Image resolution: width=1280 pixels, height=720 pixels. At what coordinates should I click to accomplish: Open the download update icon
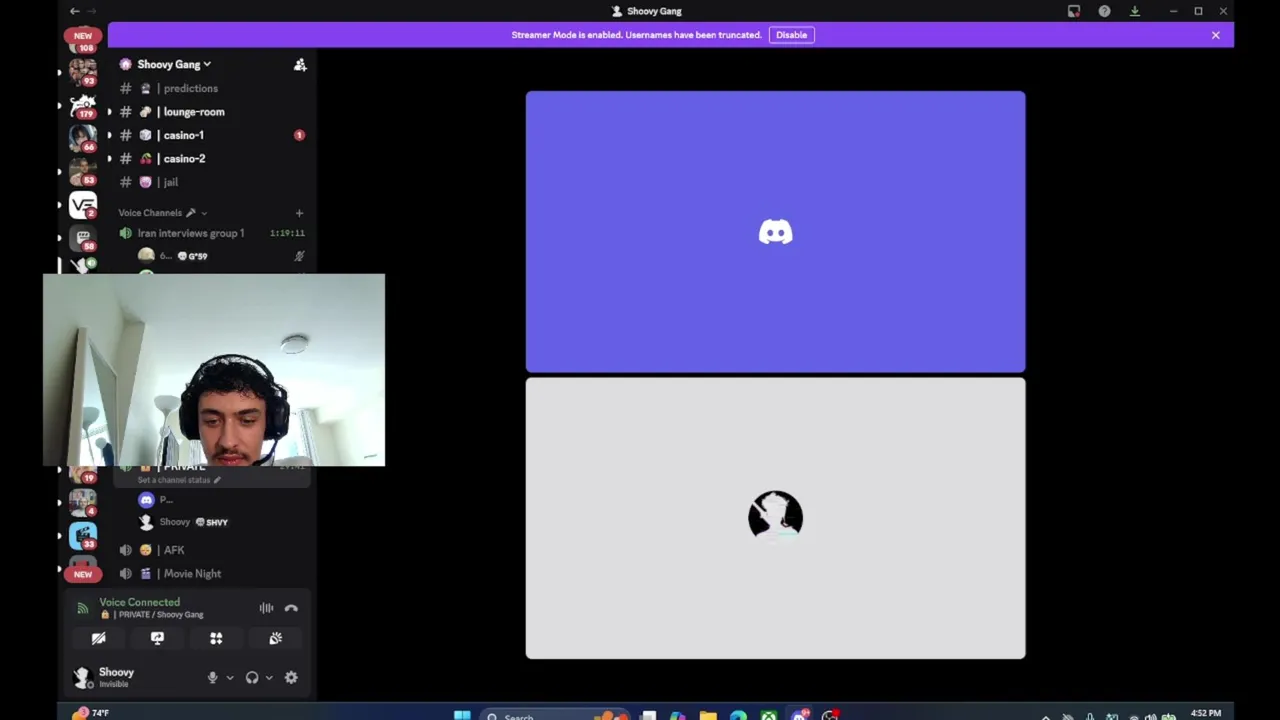point(1135,11)
